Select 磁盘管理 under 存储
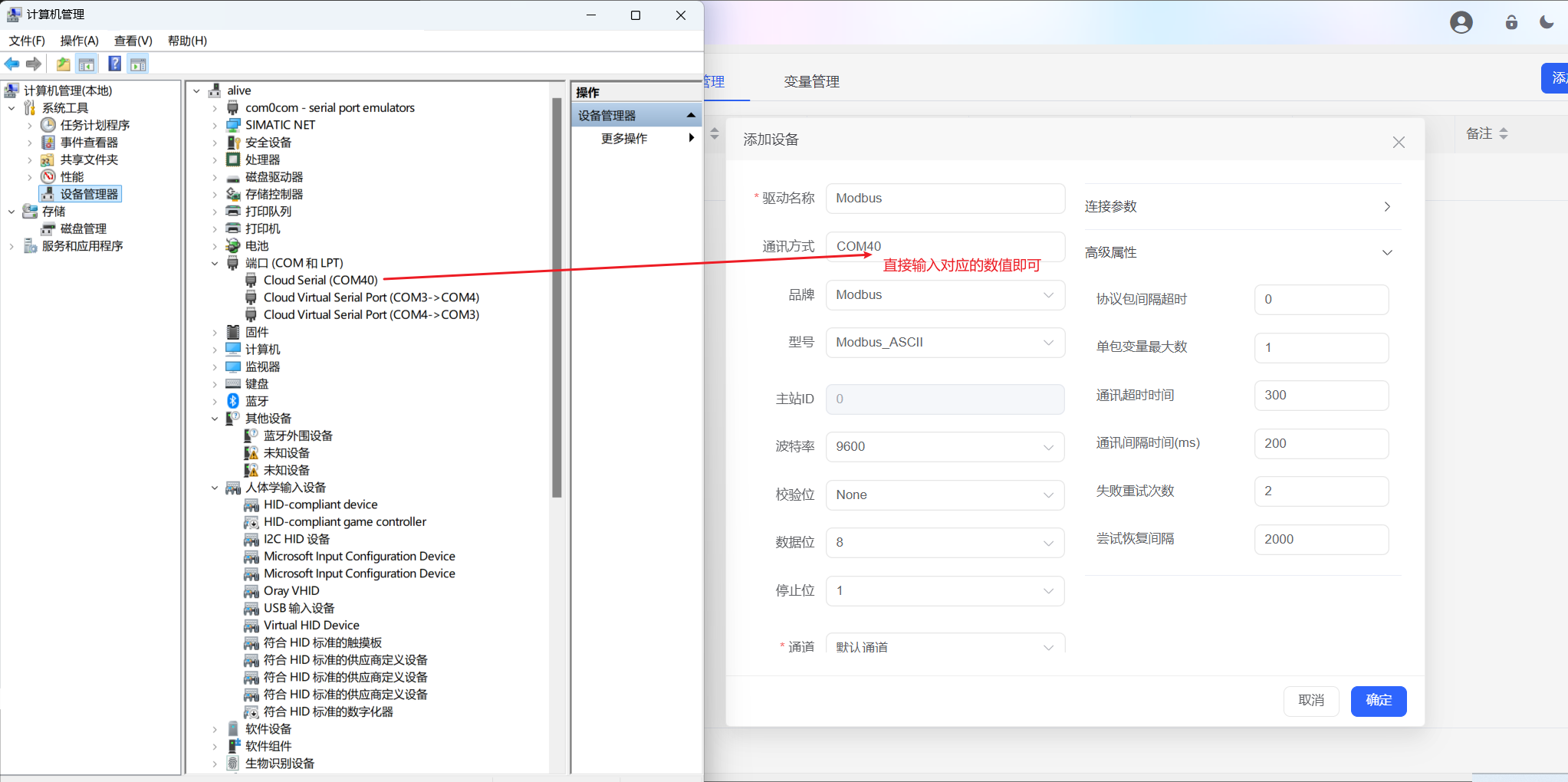1568x782 pixels. [x=84, y=228]
